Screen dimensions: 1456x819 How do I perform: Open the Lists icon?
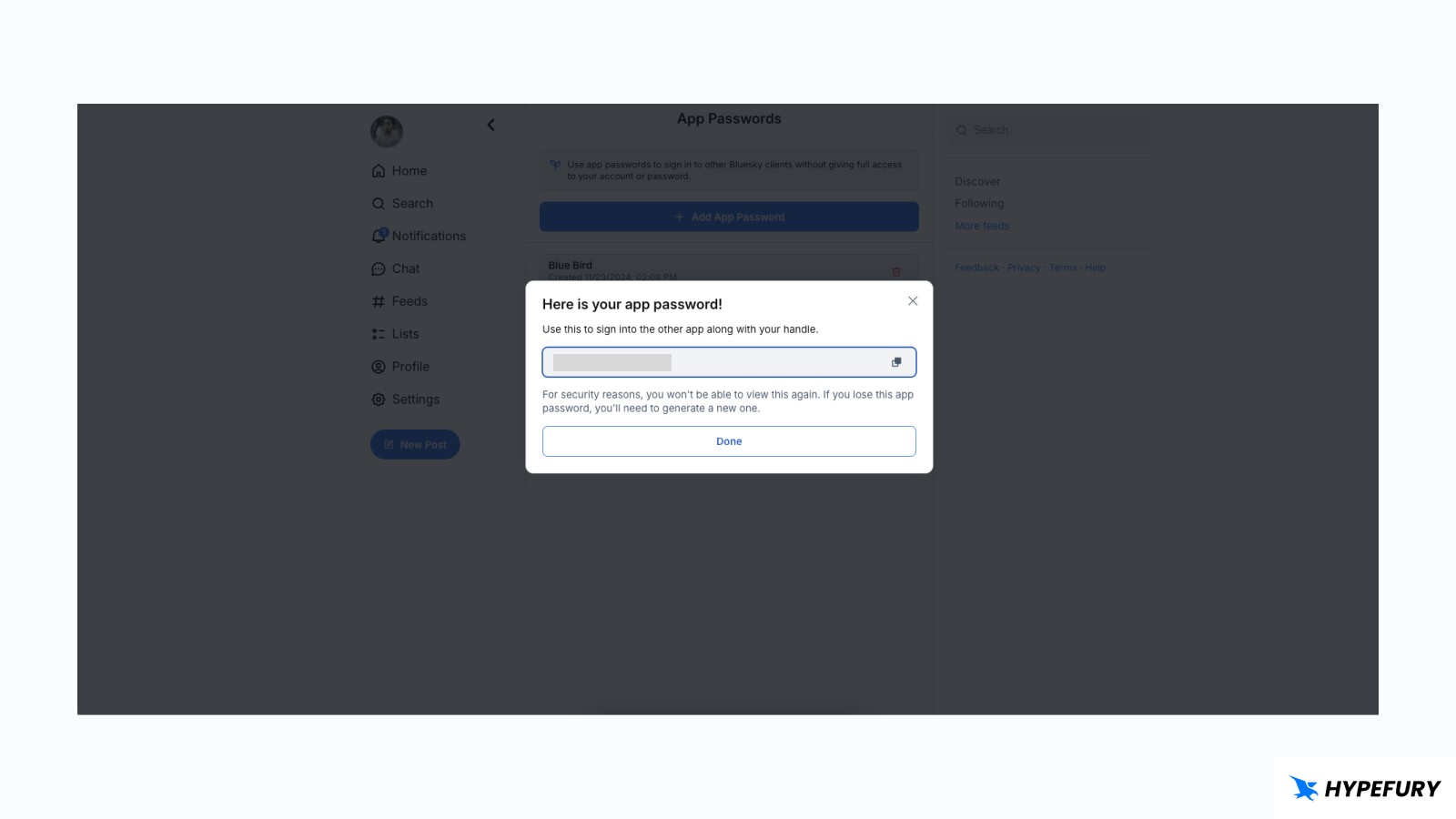click(x=379, y=333)
